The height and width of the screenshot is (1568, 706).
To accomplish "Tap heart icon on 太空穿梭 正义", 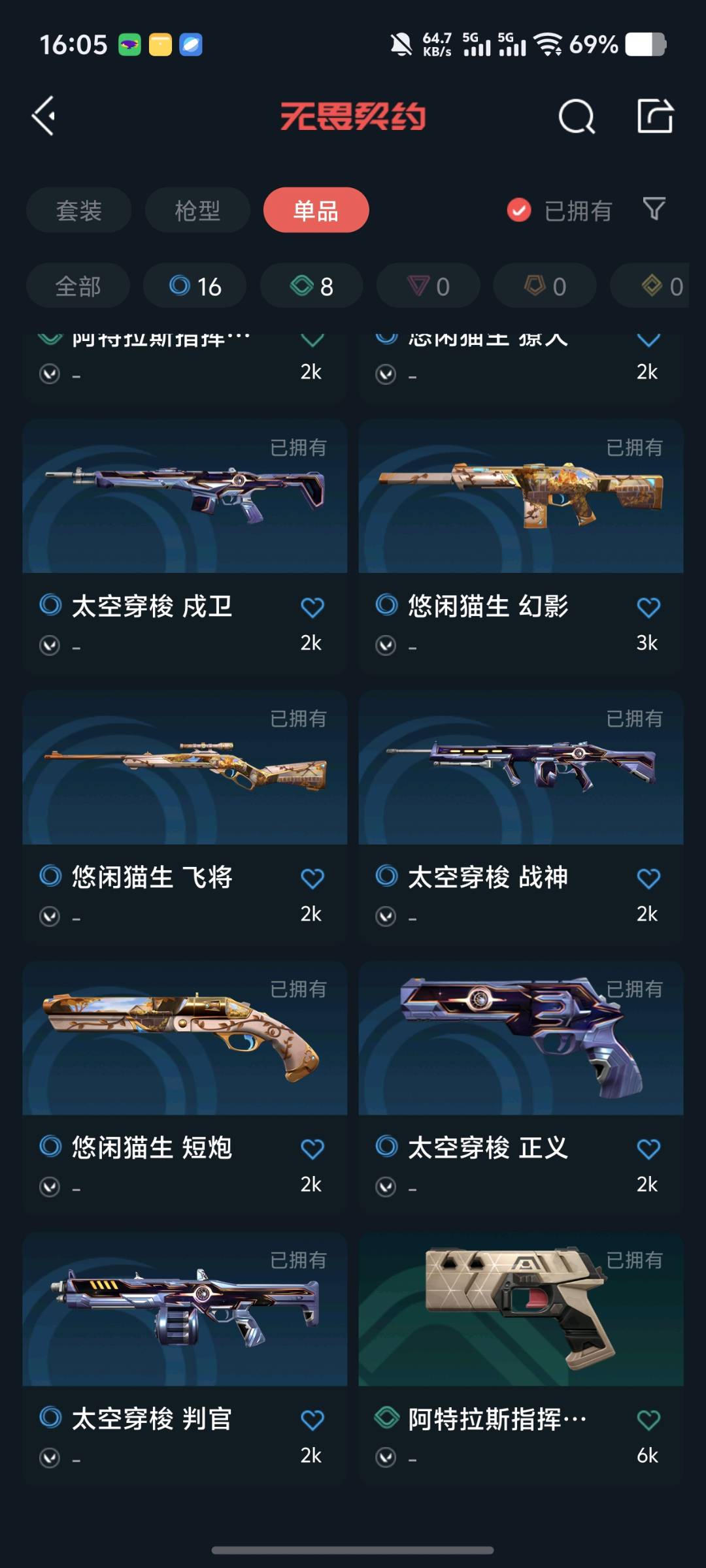I will [648, 1149].
